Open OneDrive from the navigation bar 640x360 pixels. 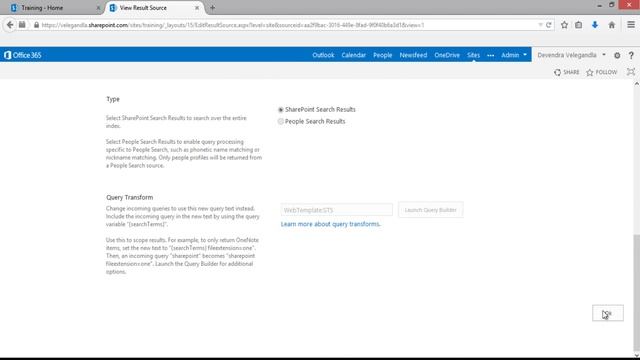click(447, 55)
